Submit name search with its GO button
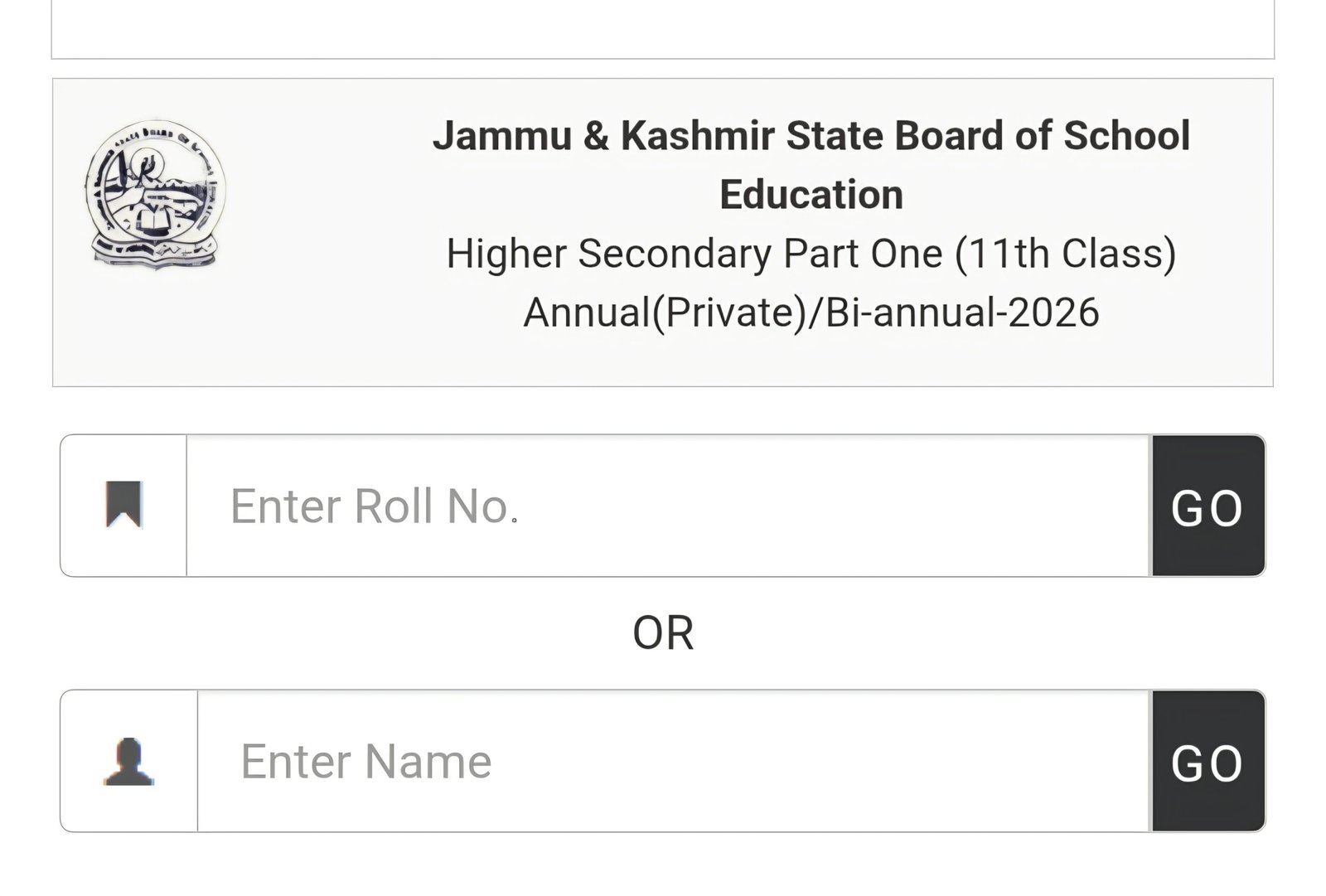The height and width of the screenshot is (896, 1326). (x=1208, y=761)
